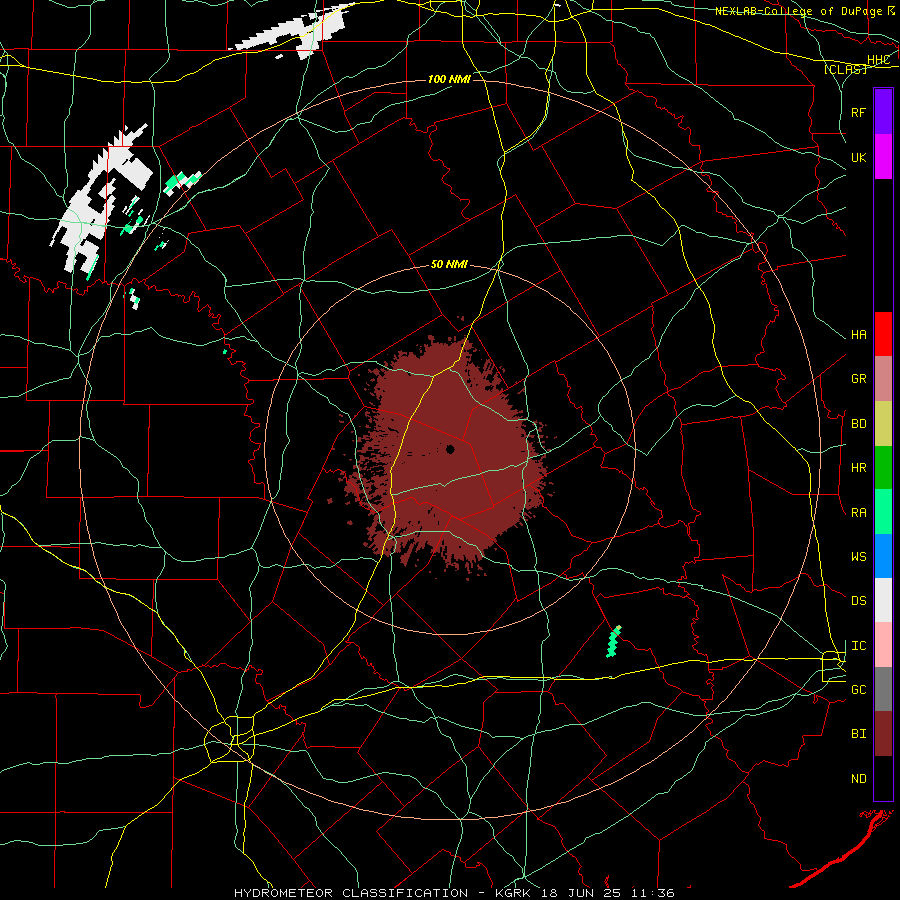This screenshot has height=900, width=900.
Task: Pick the HR dark green legend swatch
Action: [883, 467]
